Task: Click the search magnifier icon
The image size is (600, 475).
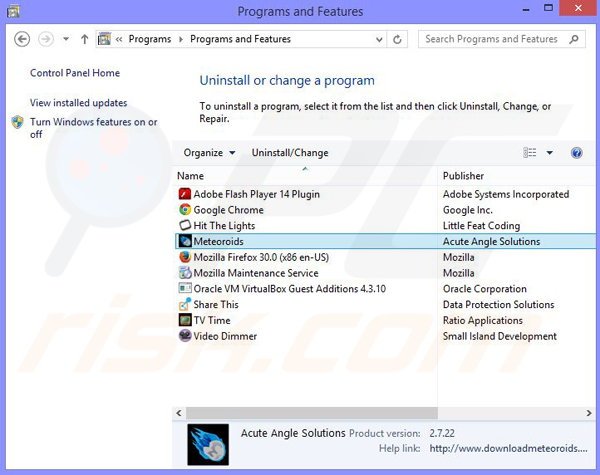Action: (x=574, y=39)
